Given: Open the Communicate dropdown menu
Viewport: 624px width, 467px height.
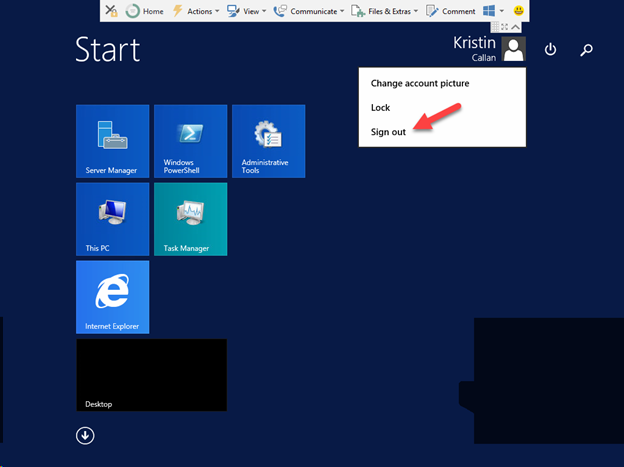Looking at the screenshot, I should click(x=309, y=11).
